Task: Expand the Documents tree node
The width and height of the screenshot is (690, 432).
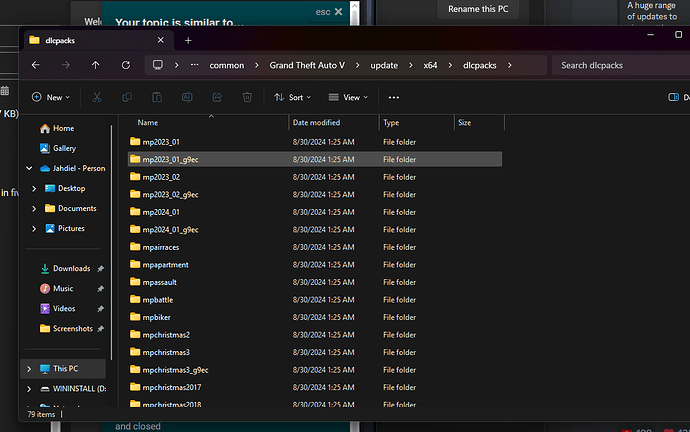Action: click(34, 209)
